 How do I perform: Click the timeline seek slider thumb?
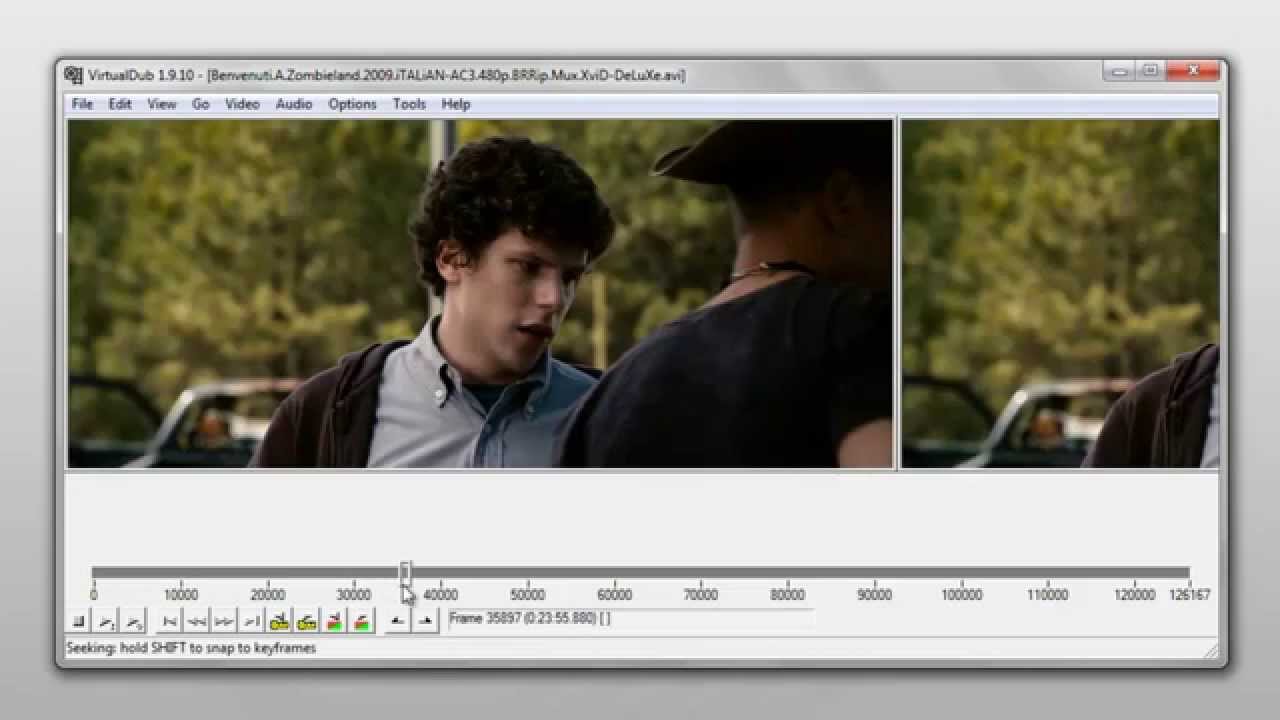(405, 572)
